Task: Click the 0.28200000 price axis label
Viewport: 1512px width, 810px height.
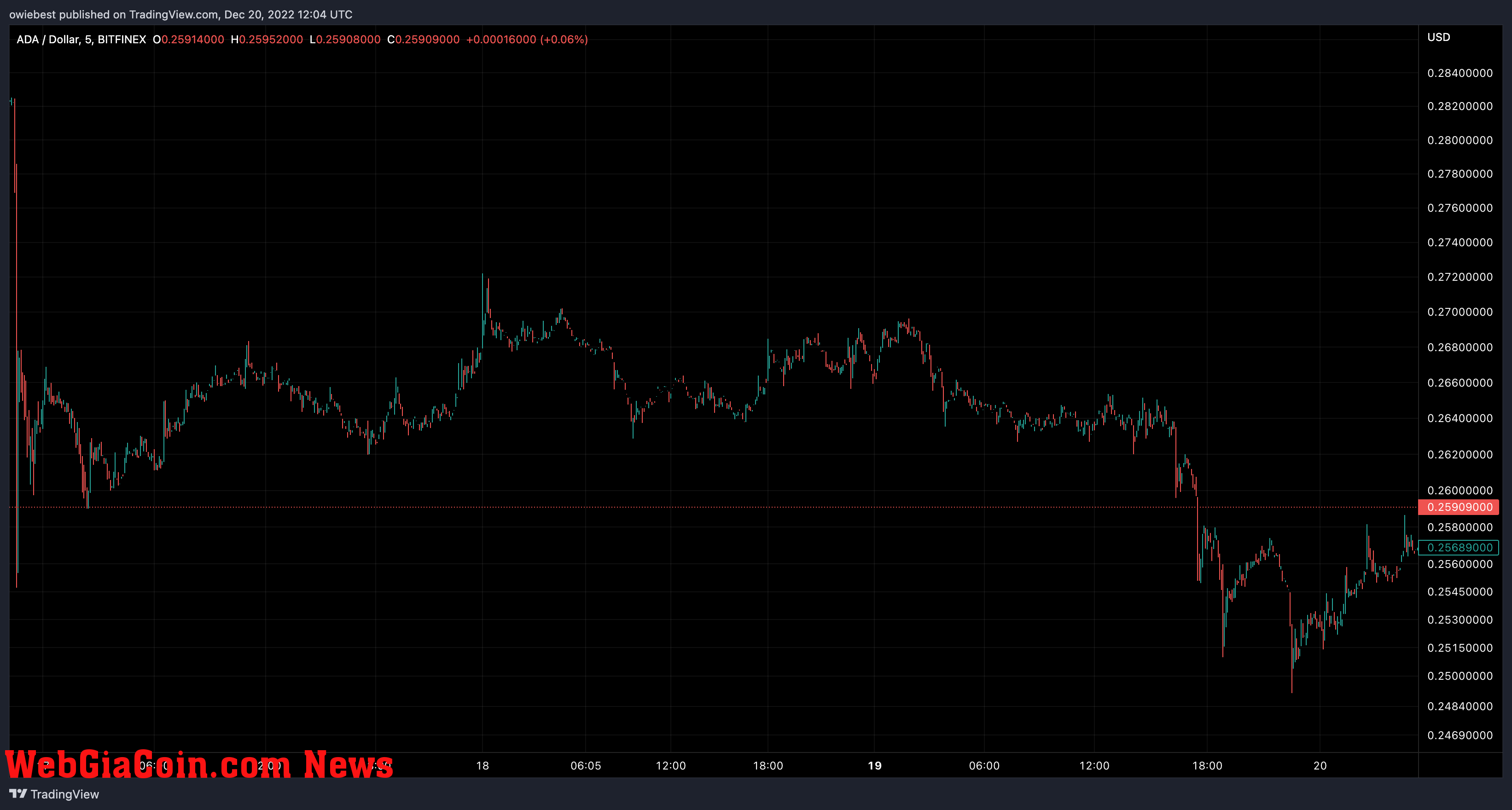Action: [1460, 106]
